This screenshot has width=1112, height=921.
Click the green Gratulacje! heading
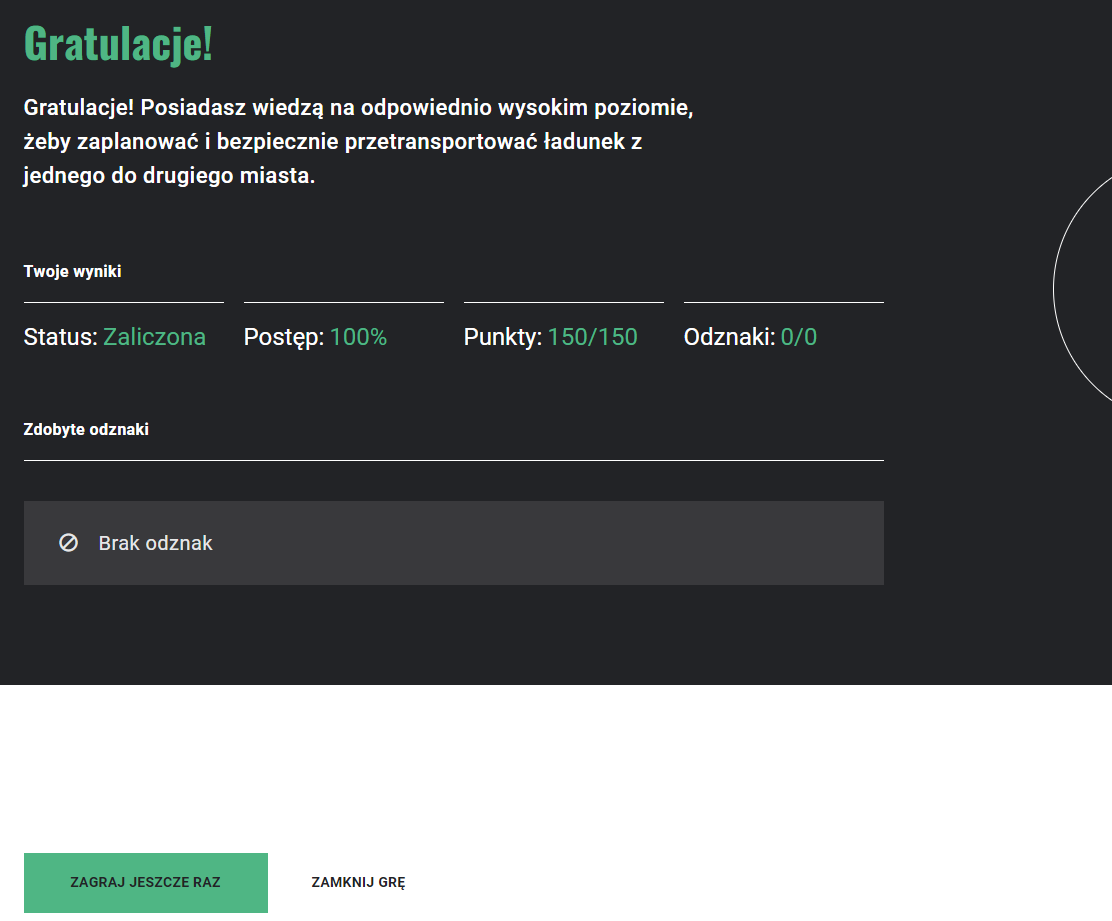(x=118, y=44)
